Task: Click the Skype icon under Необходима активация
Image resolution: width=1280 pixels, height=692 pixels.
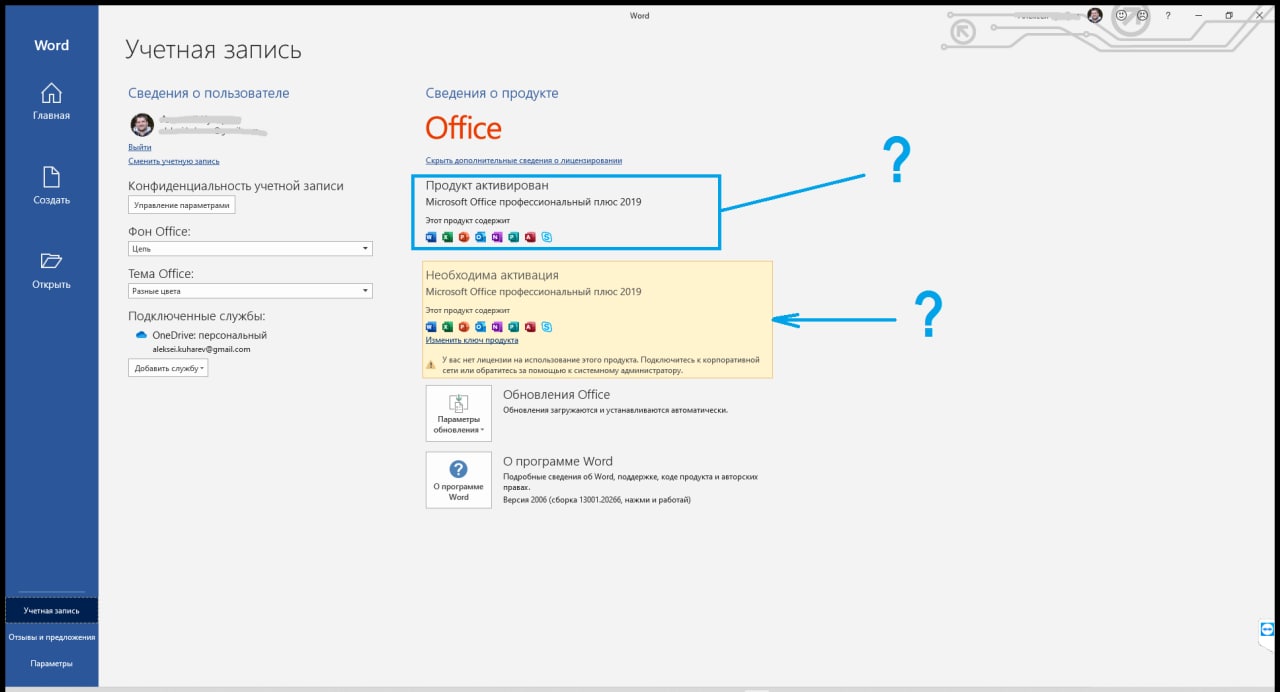Action: point(546,327)
